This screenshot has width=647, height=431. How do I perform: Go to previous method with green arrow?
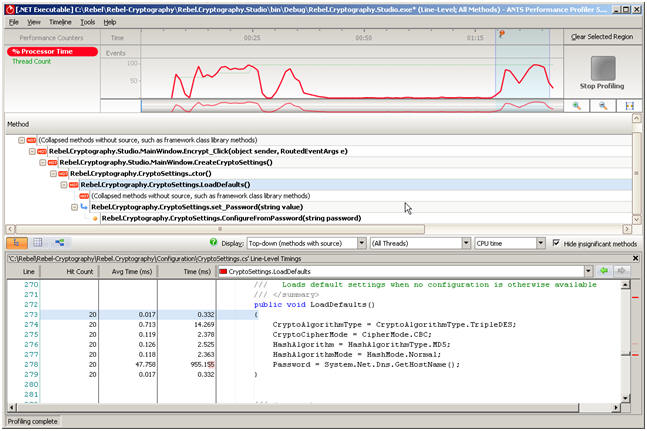604,271
